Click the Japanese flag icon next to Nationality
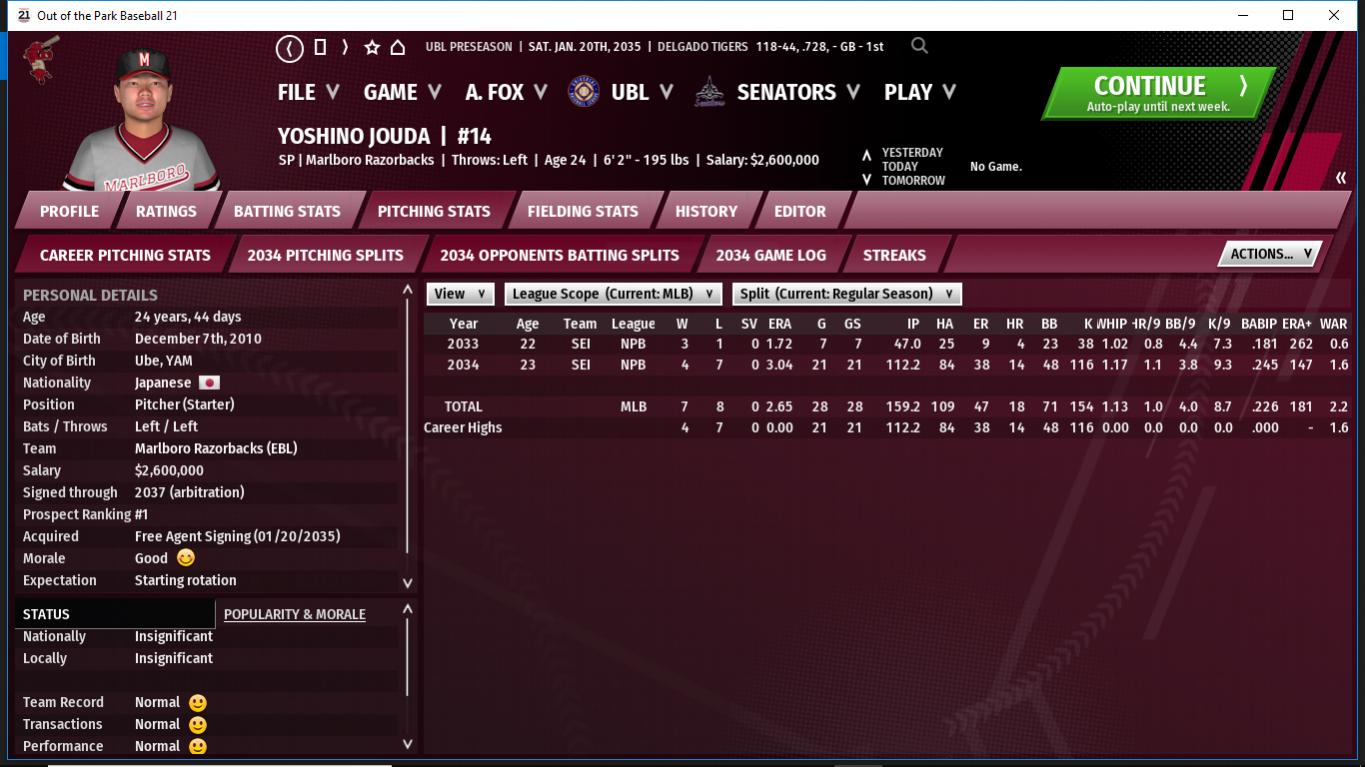The height and width of the screenshot is (767, 1365). [x=209, y=383]
